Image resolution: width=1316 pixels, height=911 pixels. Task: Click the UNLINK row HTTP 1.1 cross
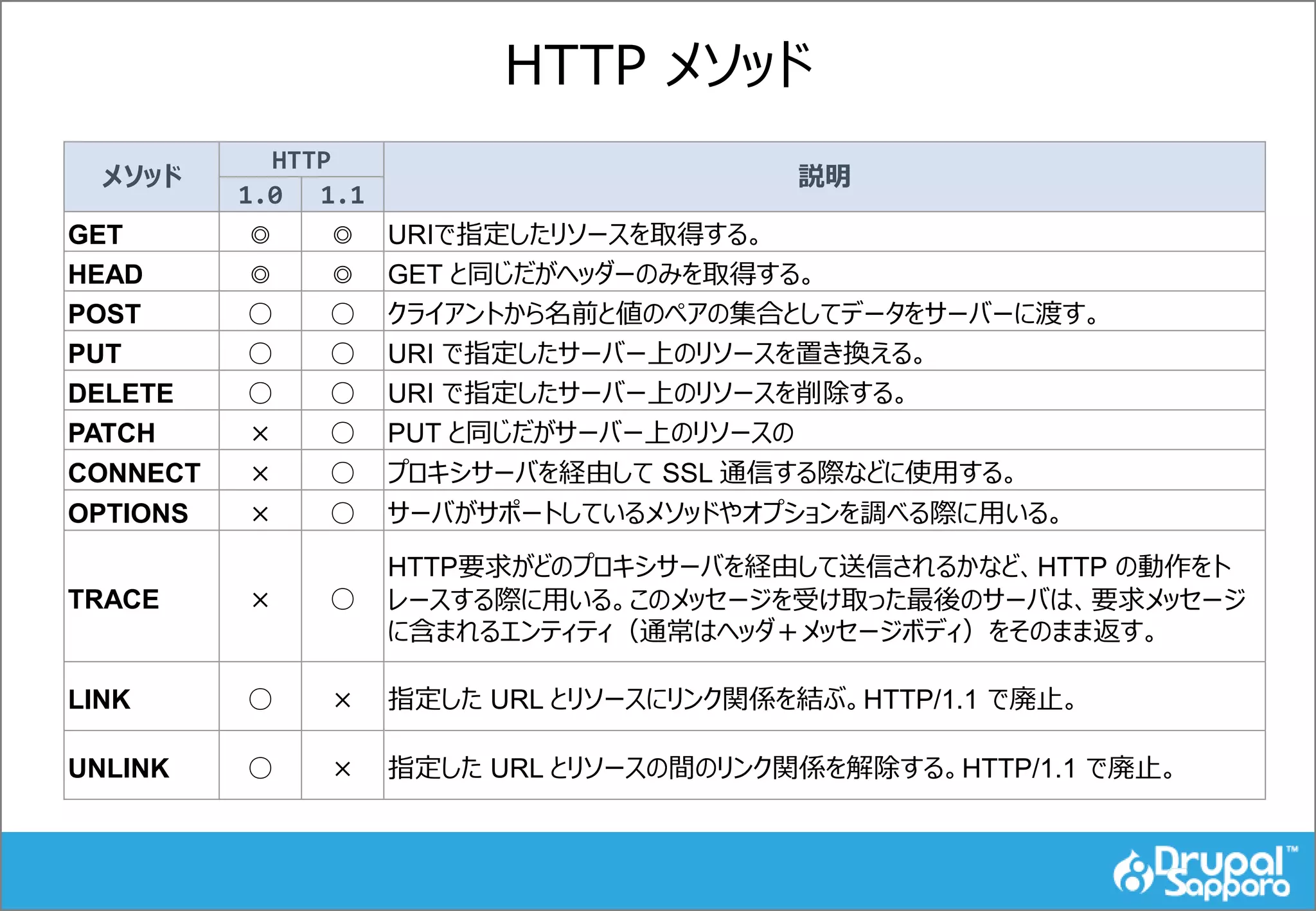[342, 769]
